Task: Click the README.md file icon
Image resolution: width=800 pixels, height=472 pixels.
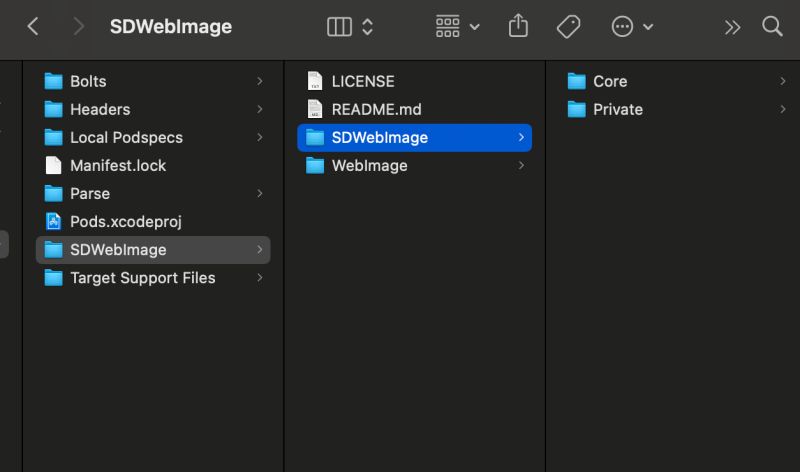Action: click(315, 109)
